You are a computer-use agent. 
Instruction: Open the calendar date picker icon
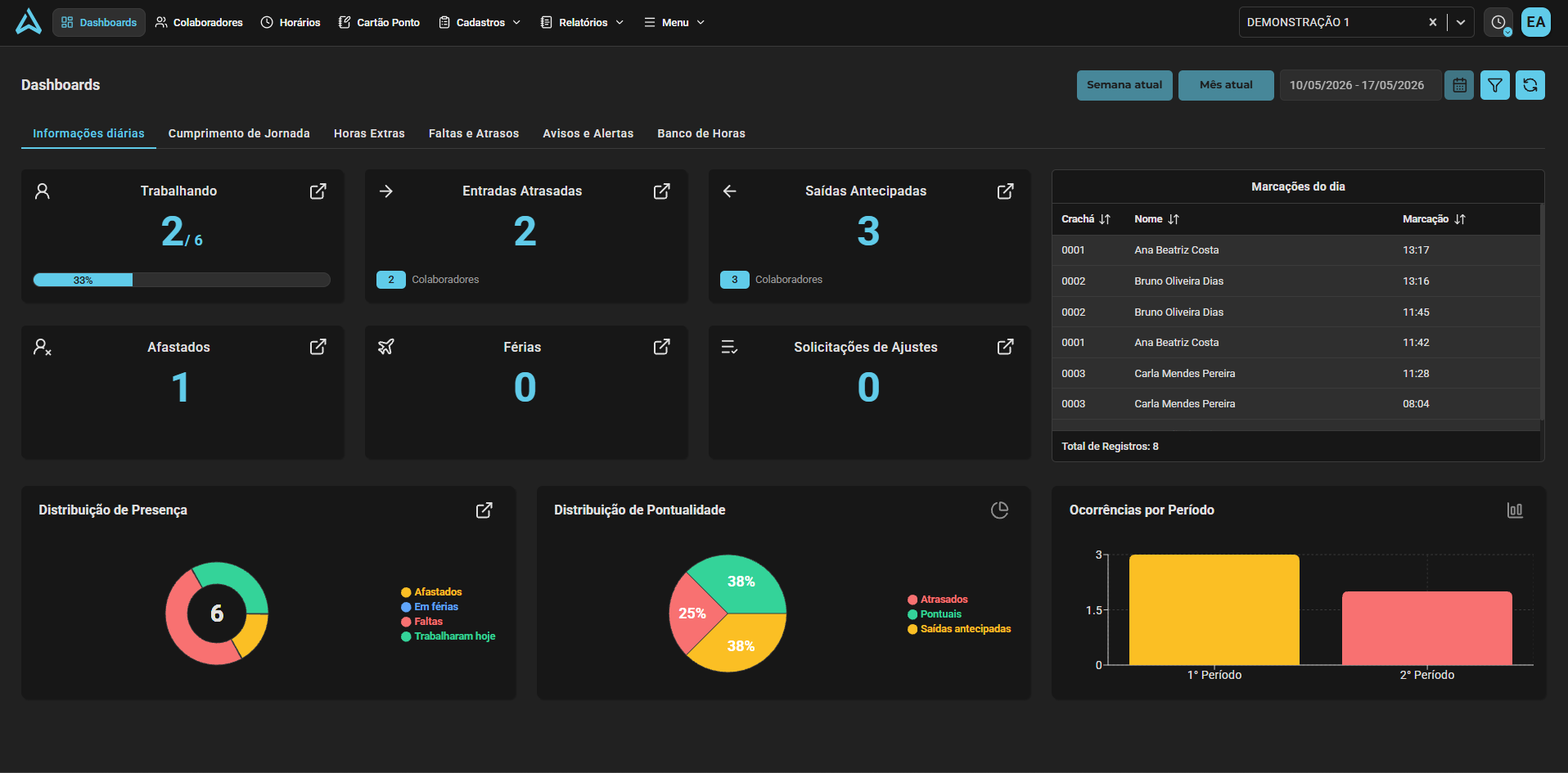point(1459,85)
